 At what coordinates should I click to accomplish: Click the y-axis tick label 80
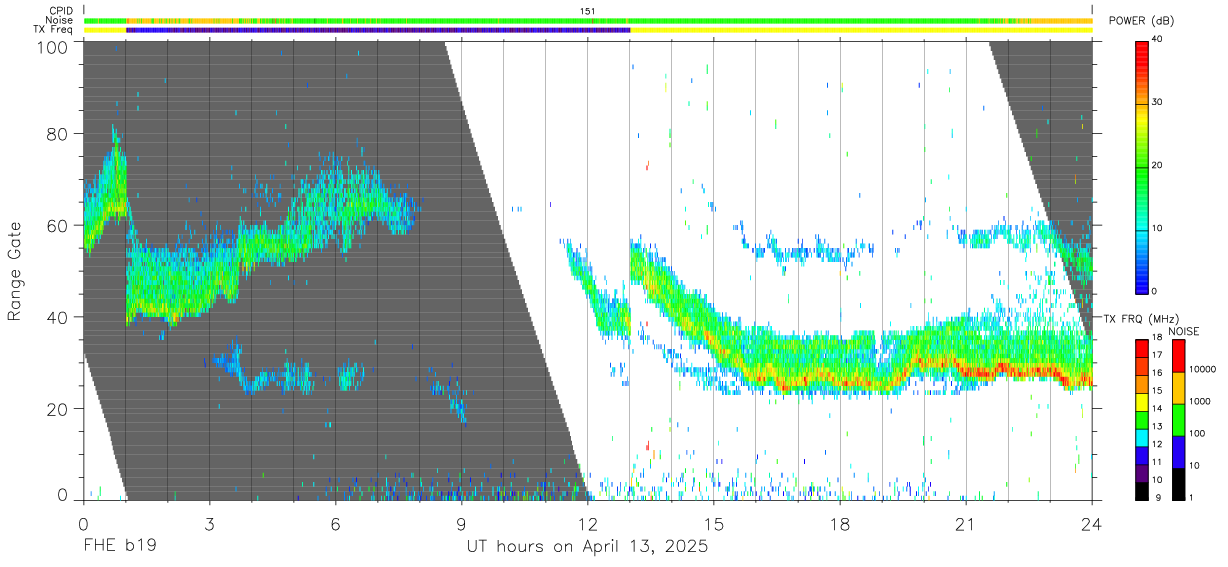click(x=58, y=134)
